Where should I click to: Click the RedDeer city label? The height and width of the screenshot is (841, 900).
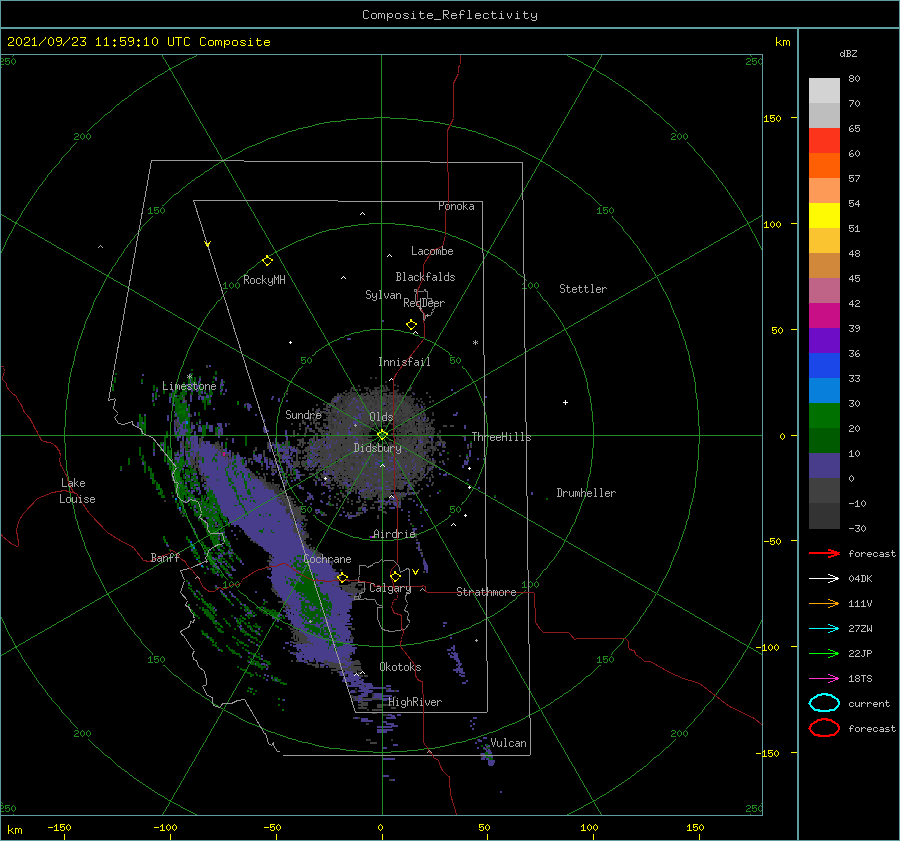424,303
